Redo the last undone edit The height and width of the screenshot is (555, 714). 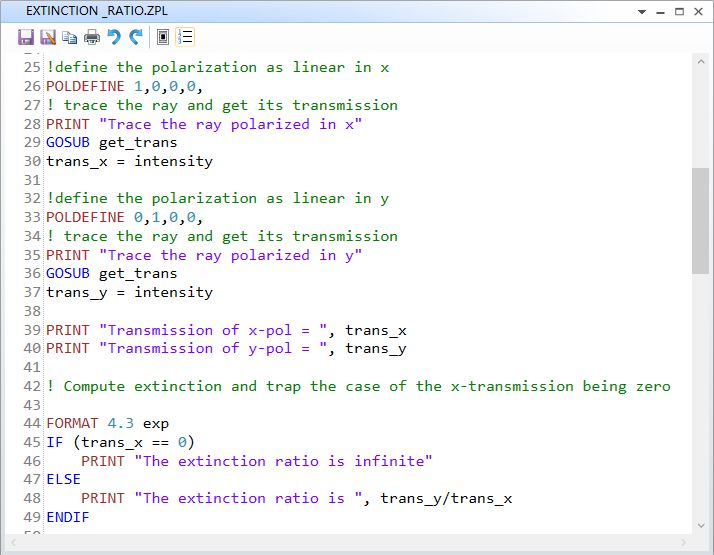tap(135, 37)
